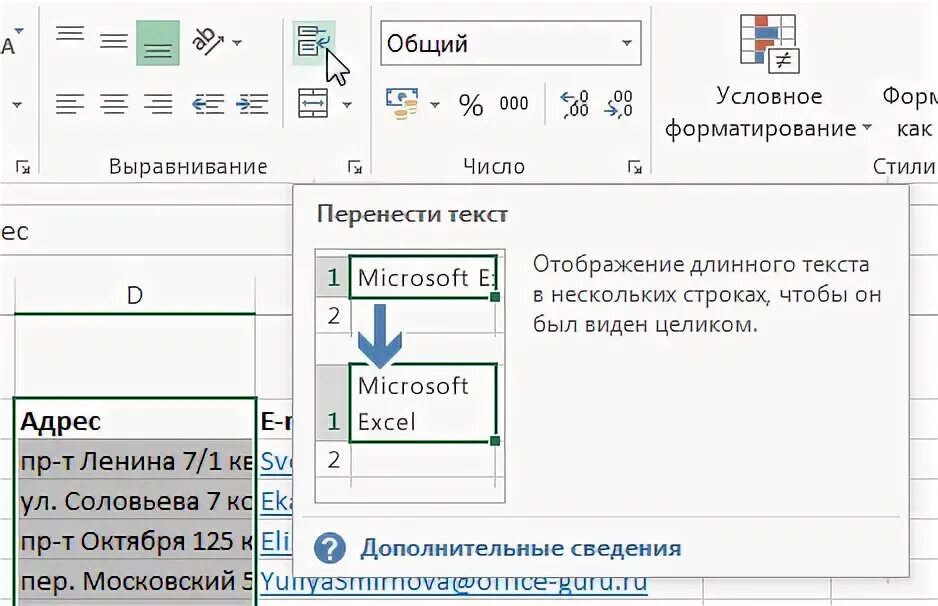This screenshot has width=938, height=606.
Task: Toggle the Wrap Text button
Action: tap(313, 42)
